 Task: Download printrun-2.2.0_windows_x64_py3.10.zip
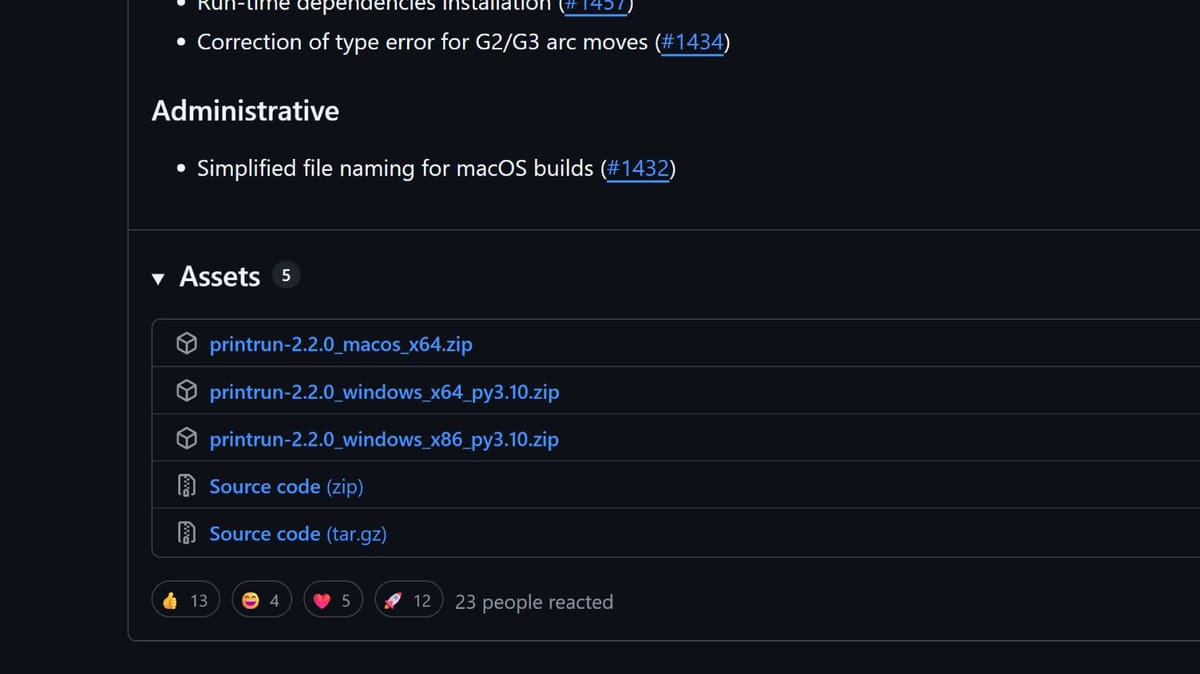384,391
